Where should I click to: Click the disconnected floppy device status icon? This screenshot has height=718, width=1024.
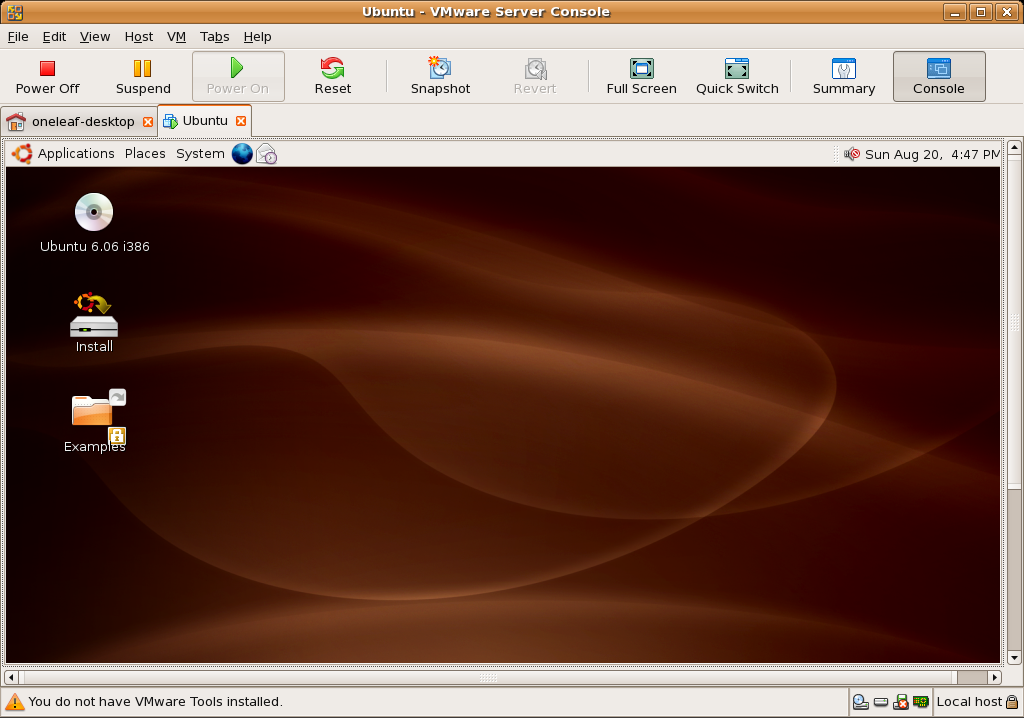[901, 702]
